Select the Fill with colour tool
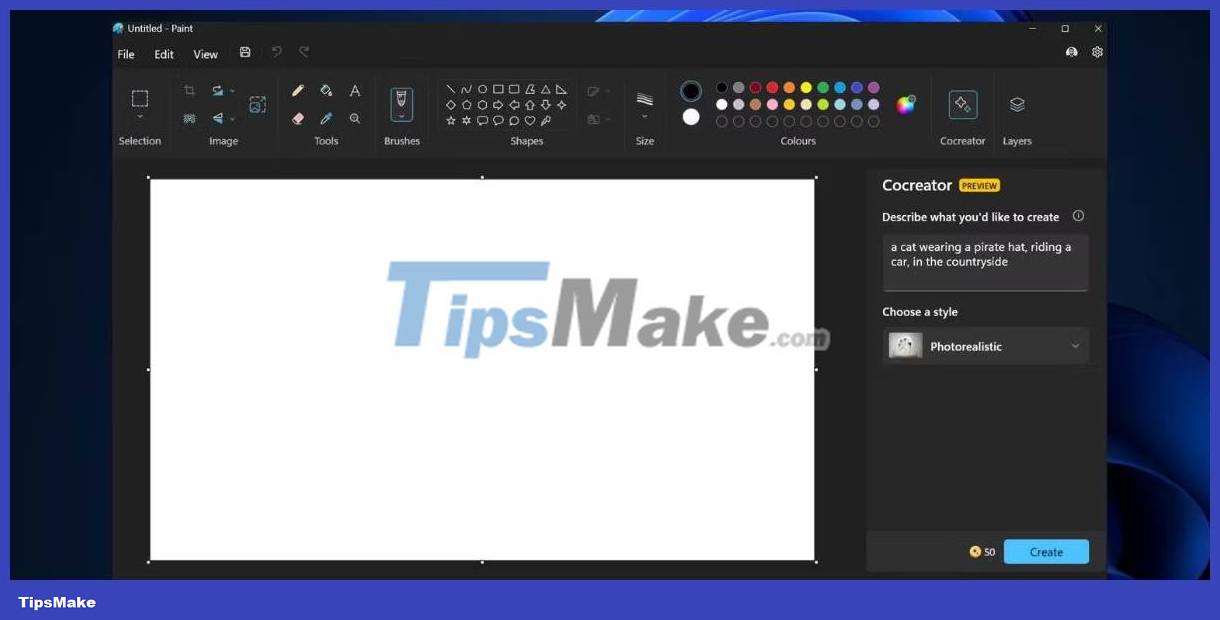The image size is (1220, 620). tap(326, 90)
